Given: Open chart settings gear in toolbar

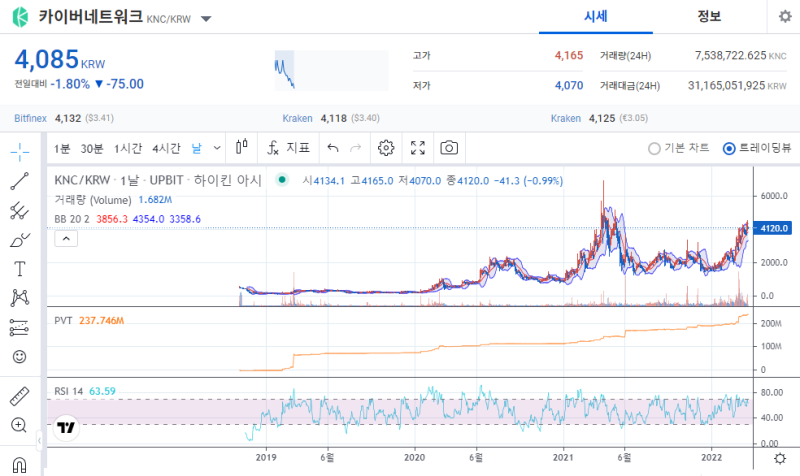Looking at the screenshot, I should pyautogui.click(x=386, y=148).
